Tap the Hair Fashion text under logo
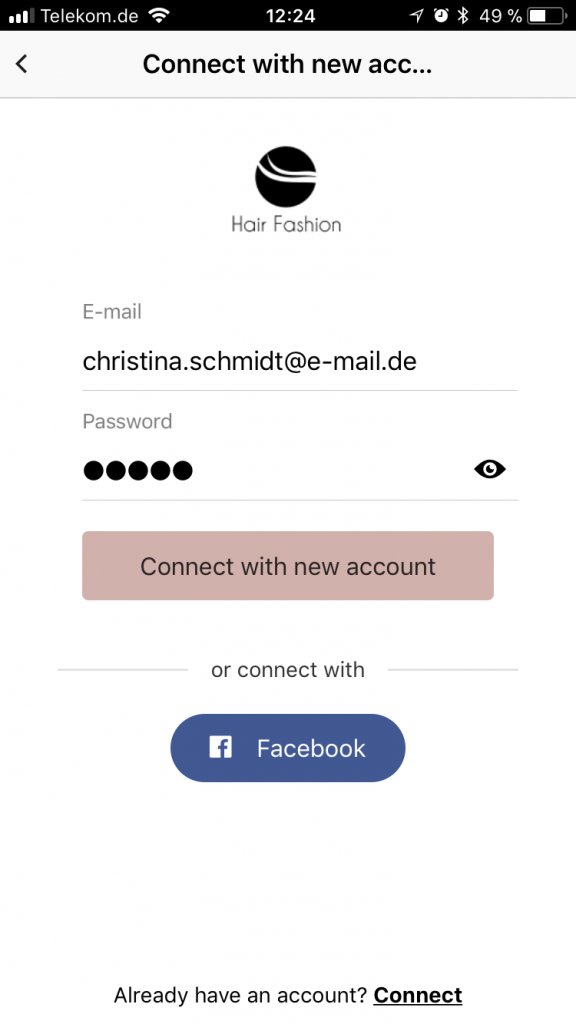576x1024 pixels. [286, 225]
